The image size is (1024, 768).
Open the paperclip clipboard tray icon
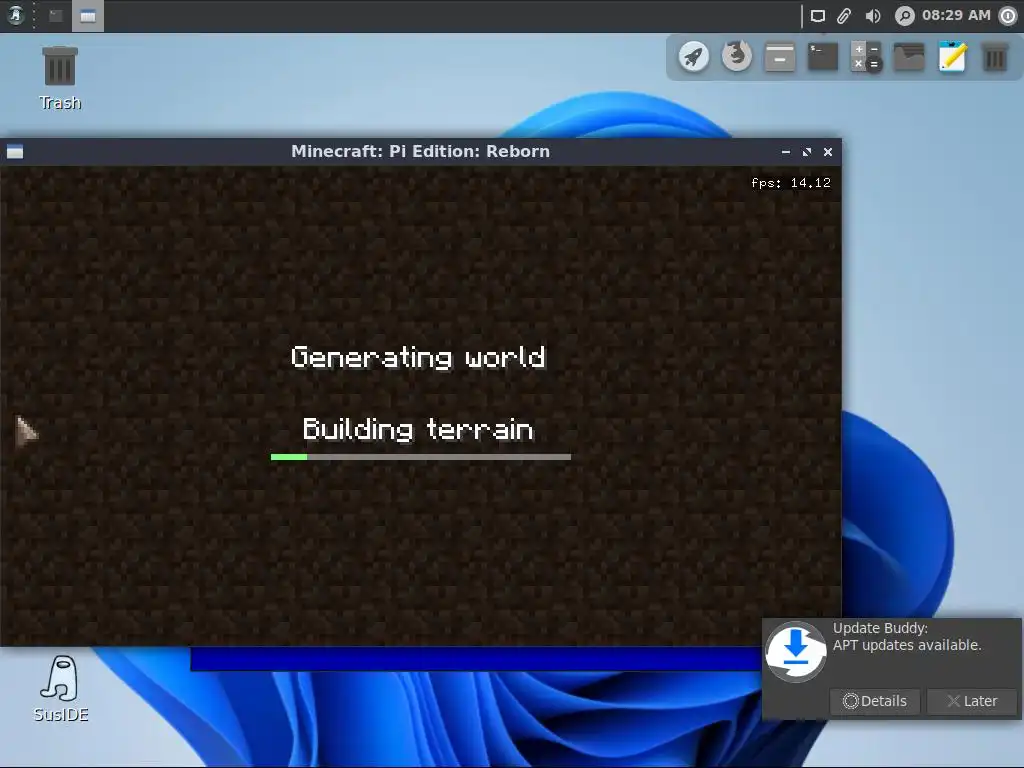click(844, 16)
